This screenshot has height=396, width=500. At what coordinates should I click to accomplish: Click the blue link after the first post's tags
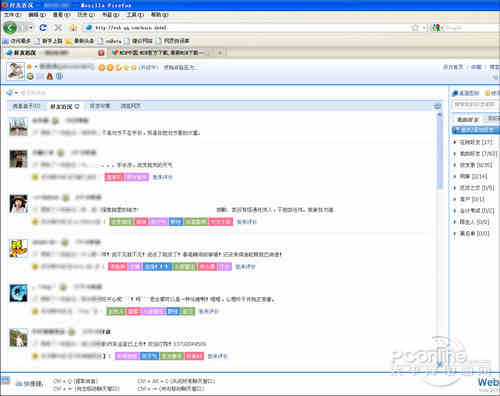pyautogui.click(x=162, y=177)
